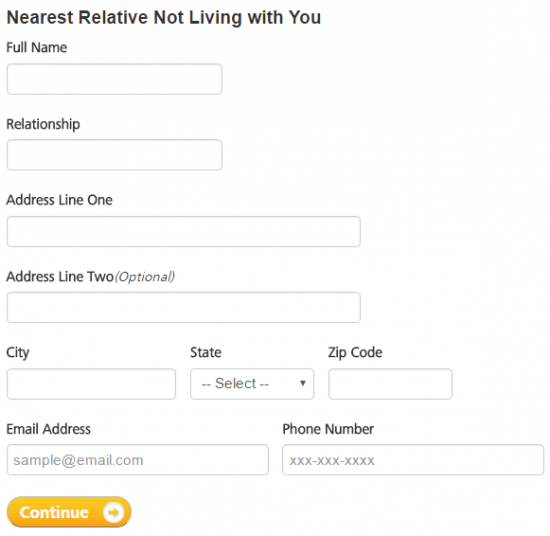Click the arrow icon on Continue button
The image size is (550, 536).
114,512
